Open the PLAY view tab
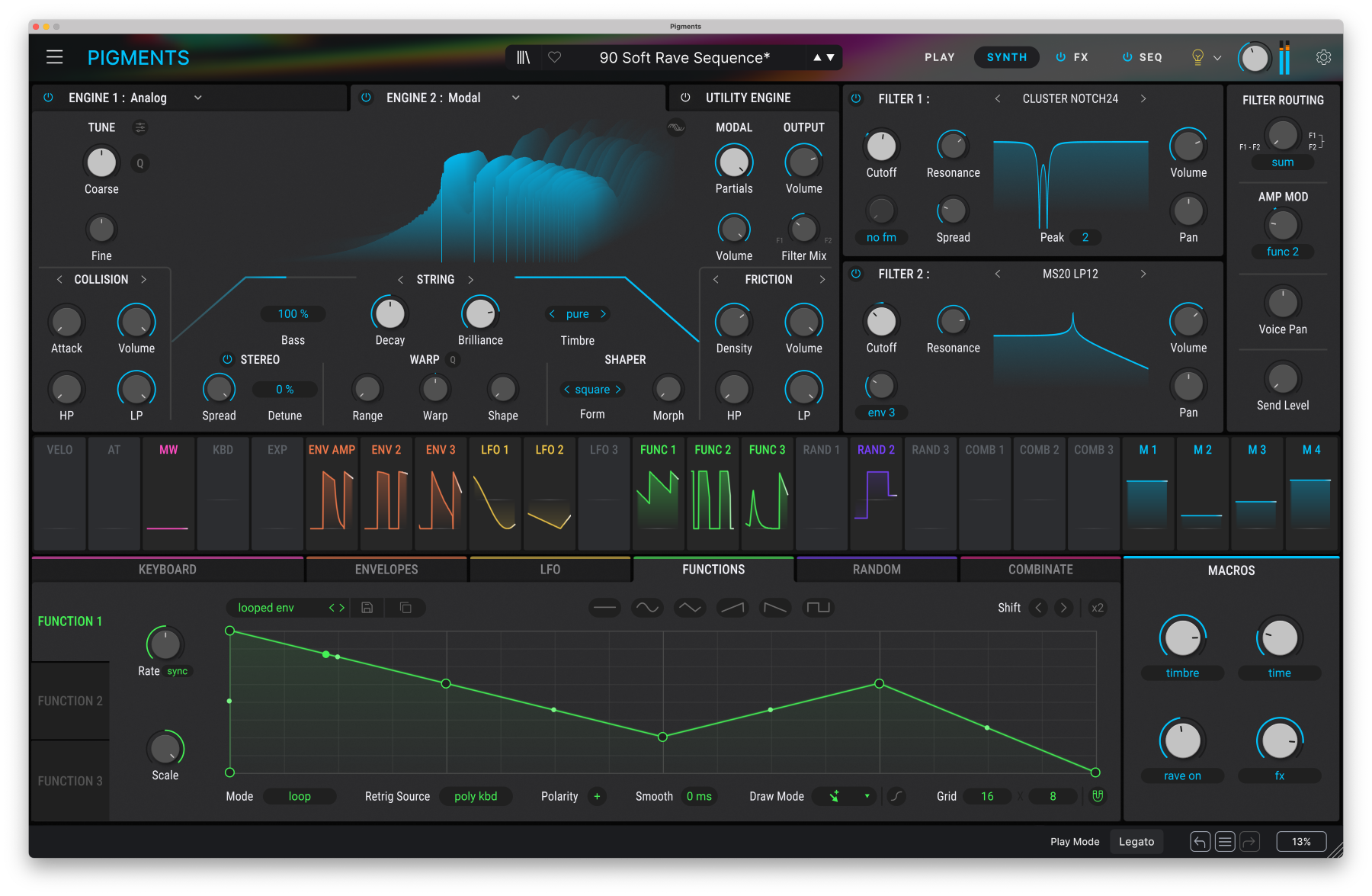The image size is (1372, 896). (939, 57)
